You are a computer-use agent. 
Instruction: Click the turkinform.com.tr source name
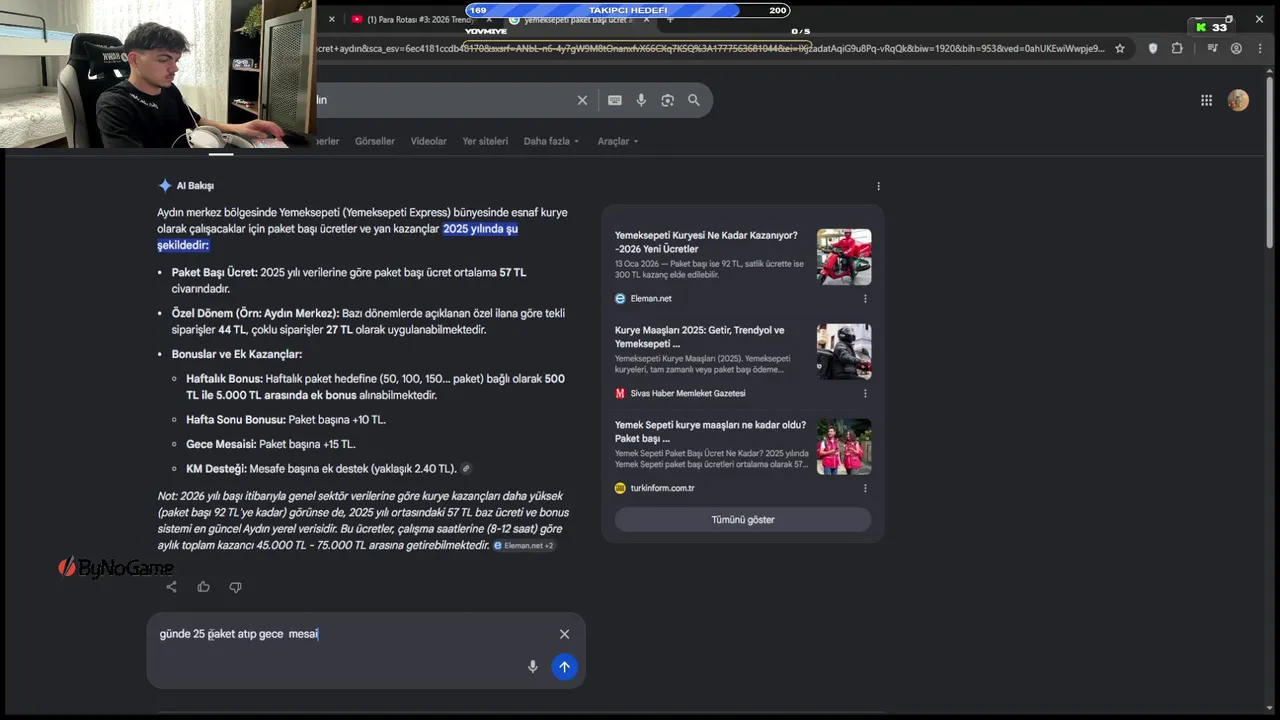[662, 489]
